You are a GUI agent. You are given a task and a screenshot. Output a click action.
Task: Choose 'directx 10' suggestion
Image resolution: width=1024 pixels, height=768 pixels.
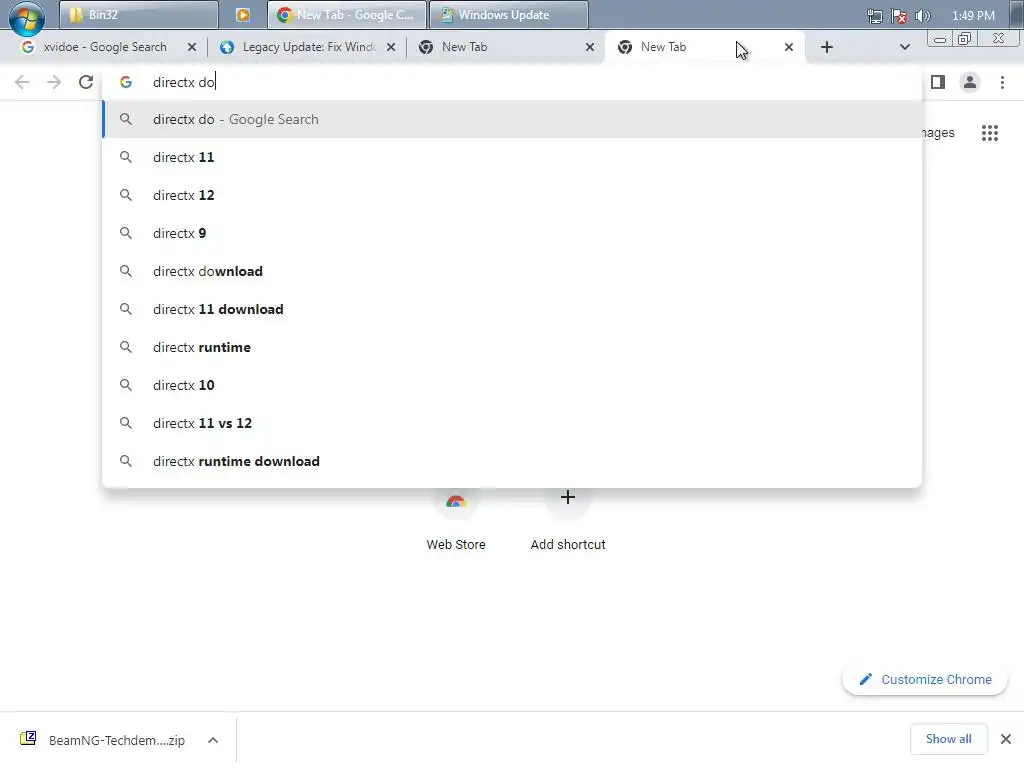coord(512,385)
